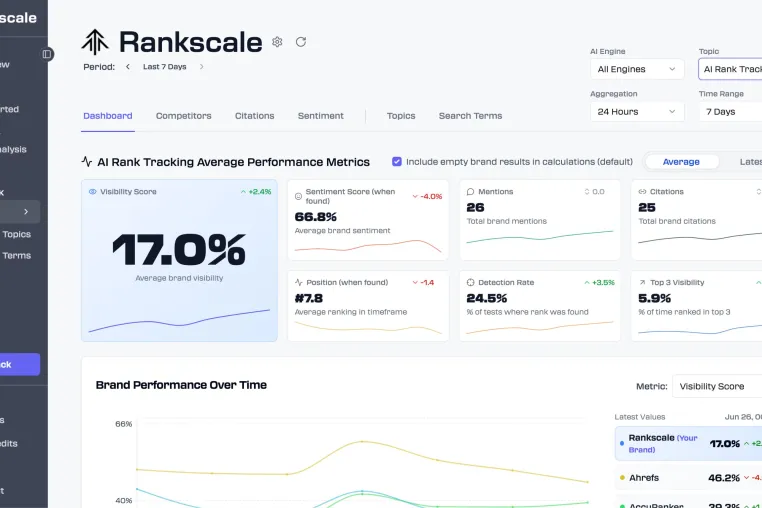This screenshot has width=762, height=508.
Task: Click the Top 3 Visibility arrow icon
Action: click(642, 282)
